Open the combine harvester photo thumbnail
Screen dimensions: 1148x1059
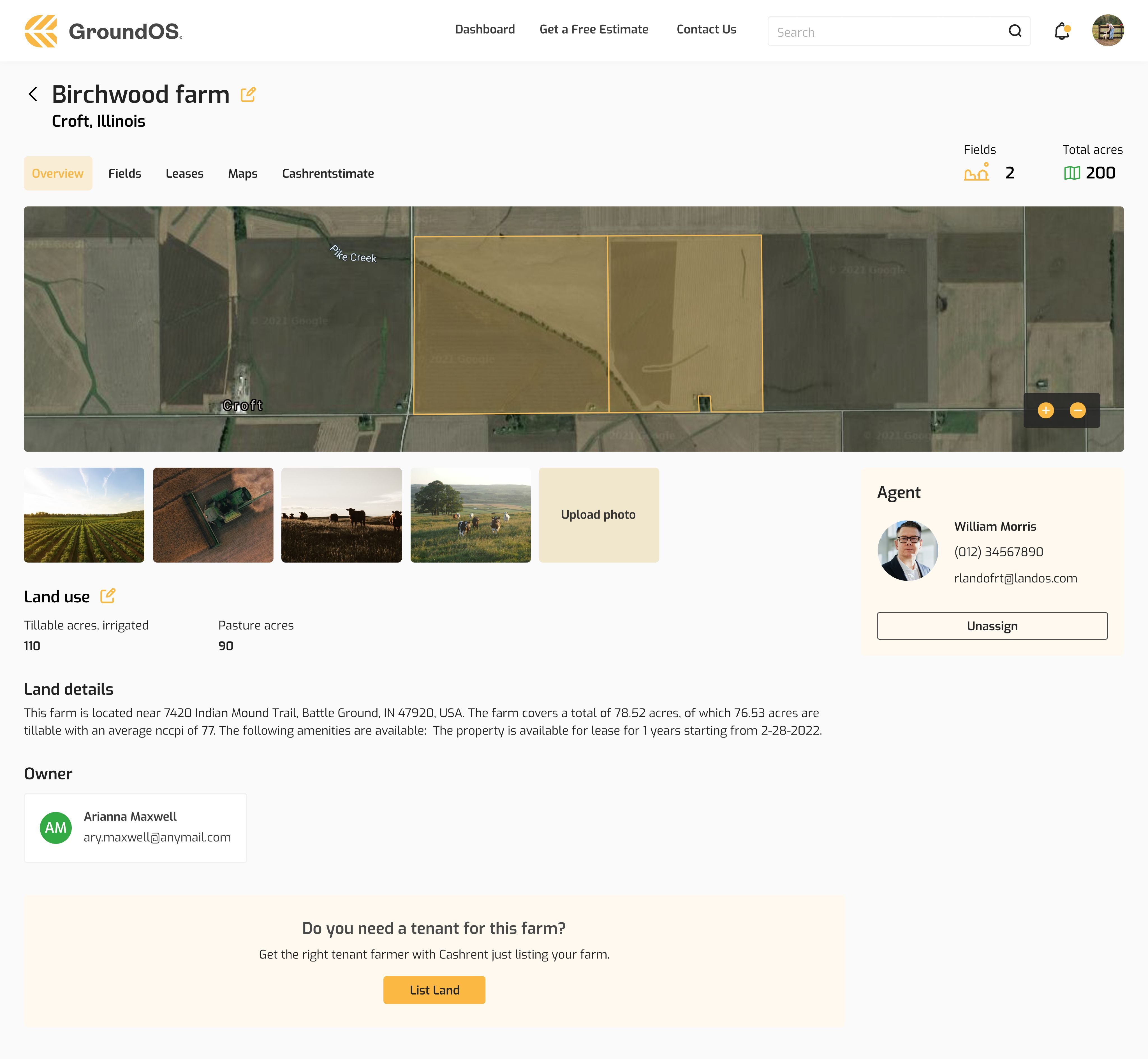tap(213, 515)
